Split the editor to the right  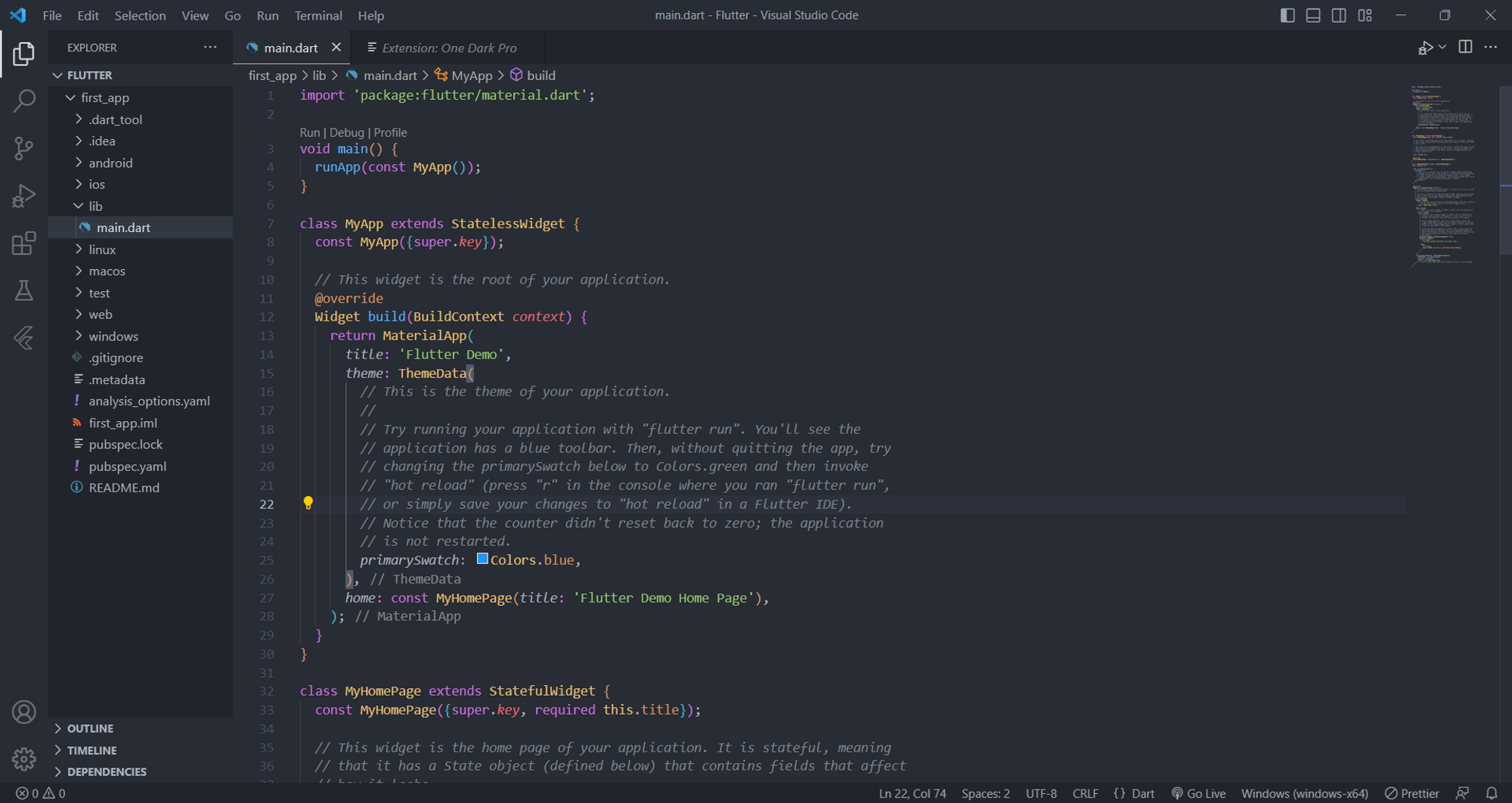(x=1465, y=47)
